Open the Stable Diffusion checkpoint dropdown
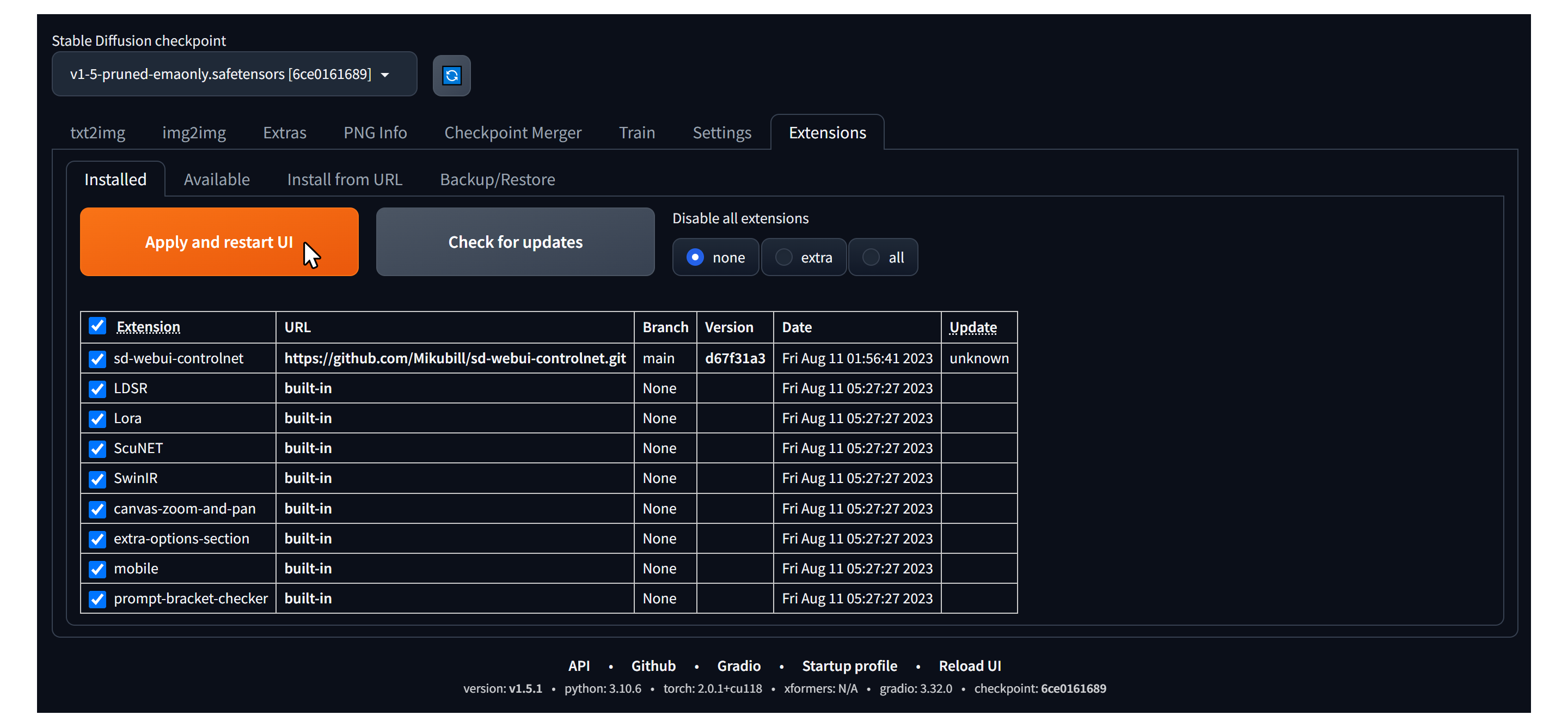The image size is (1568, 727). (x=234, y=74)
